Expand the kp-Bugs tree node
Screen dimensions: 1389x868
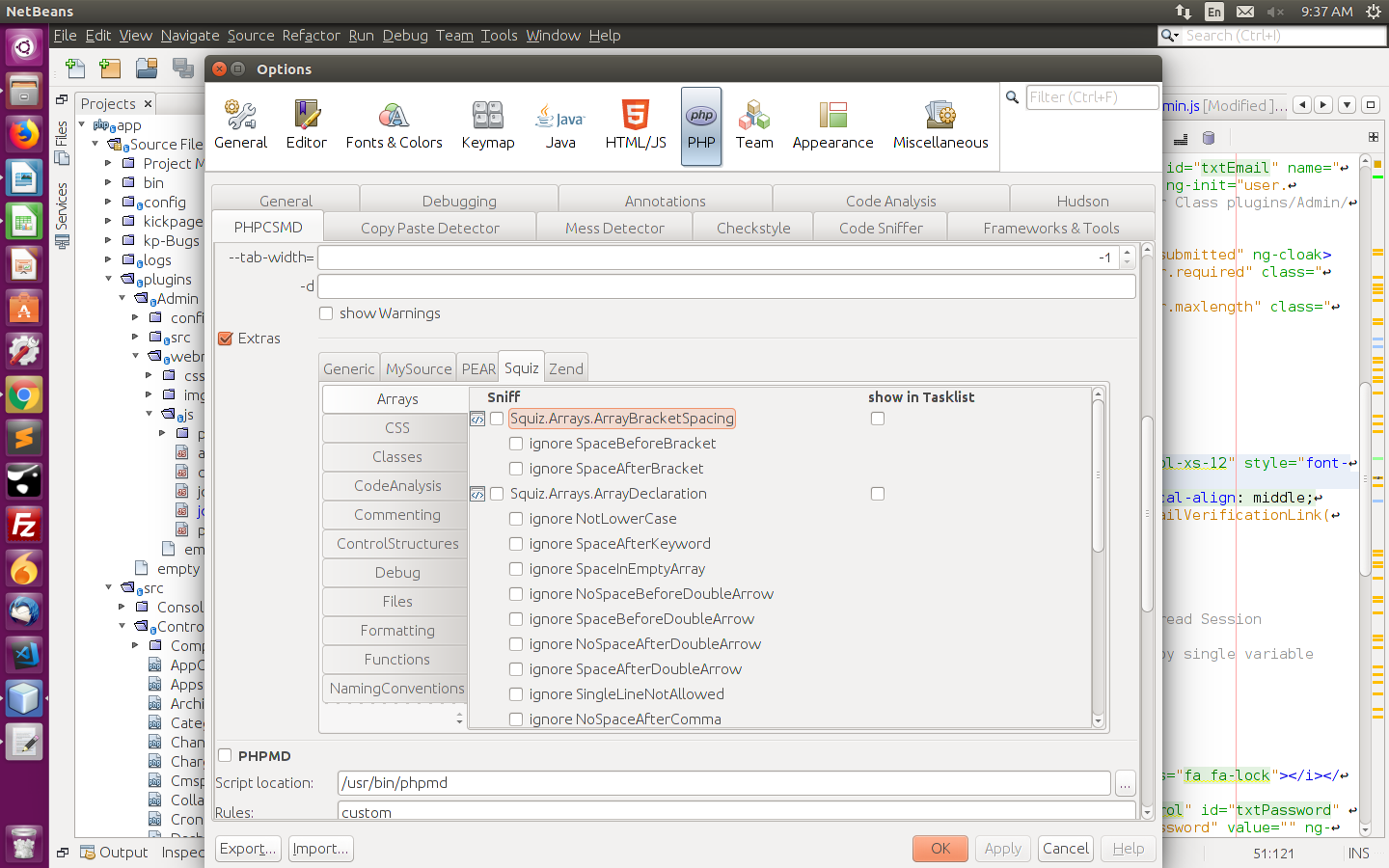tap(109, 240)
